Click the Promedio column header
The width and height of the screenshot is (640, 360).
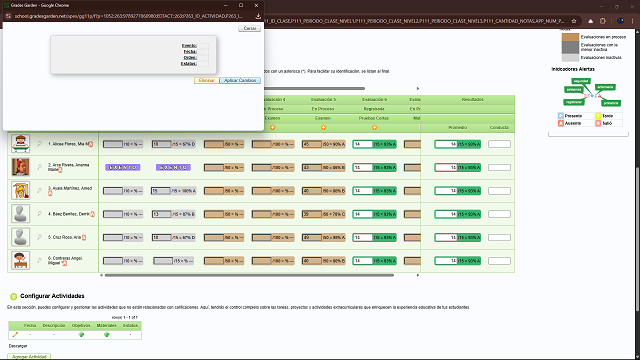pos(457,127)
